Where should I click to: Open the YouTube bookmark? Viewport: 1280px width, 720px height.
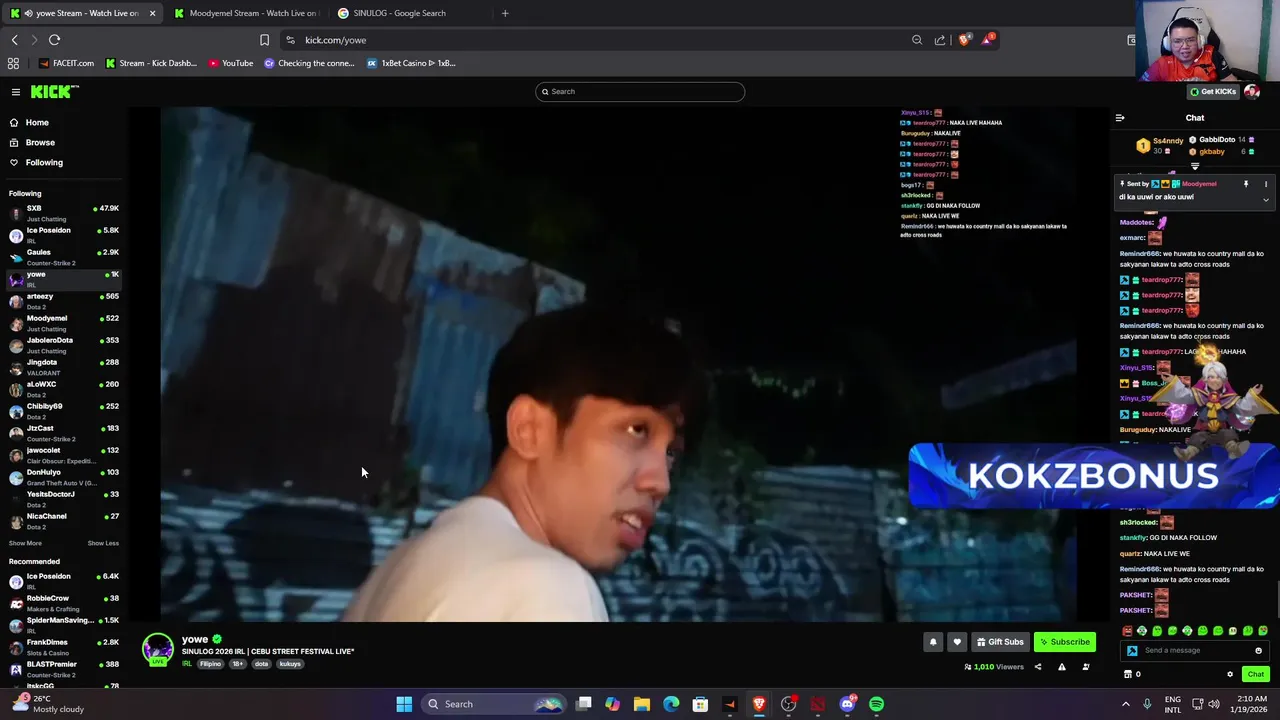(x=231, y=63)
